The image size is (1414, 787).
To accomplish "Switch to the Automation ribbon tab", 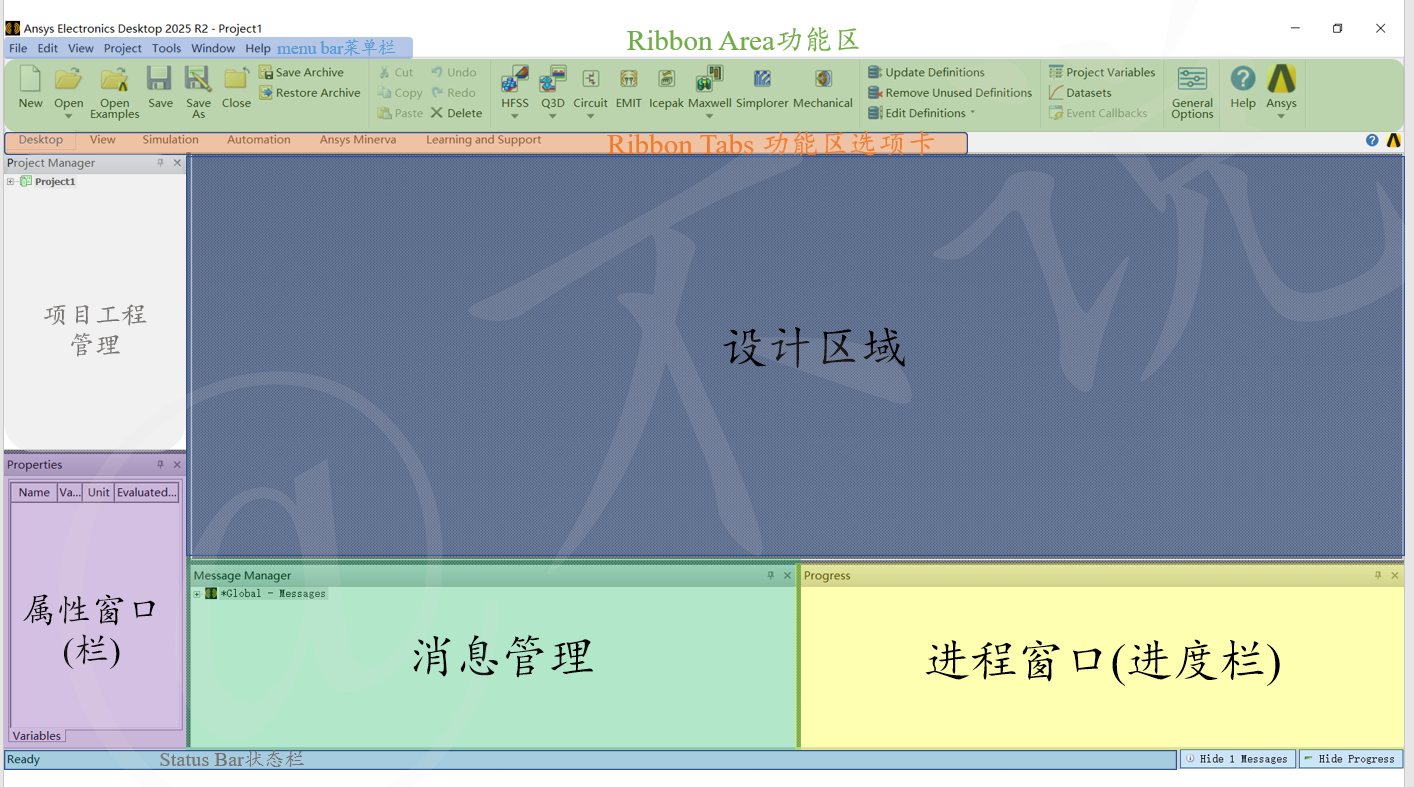I will pyautogui.click(x=259, y=140).
